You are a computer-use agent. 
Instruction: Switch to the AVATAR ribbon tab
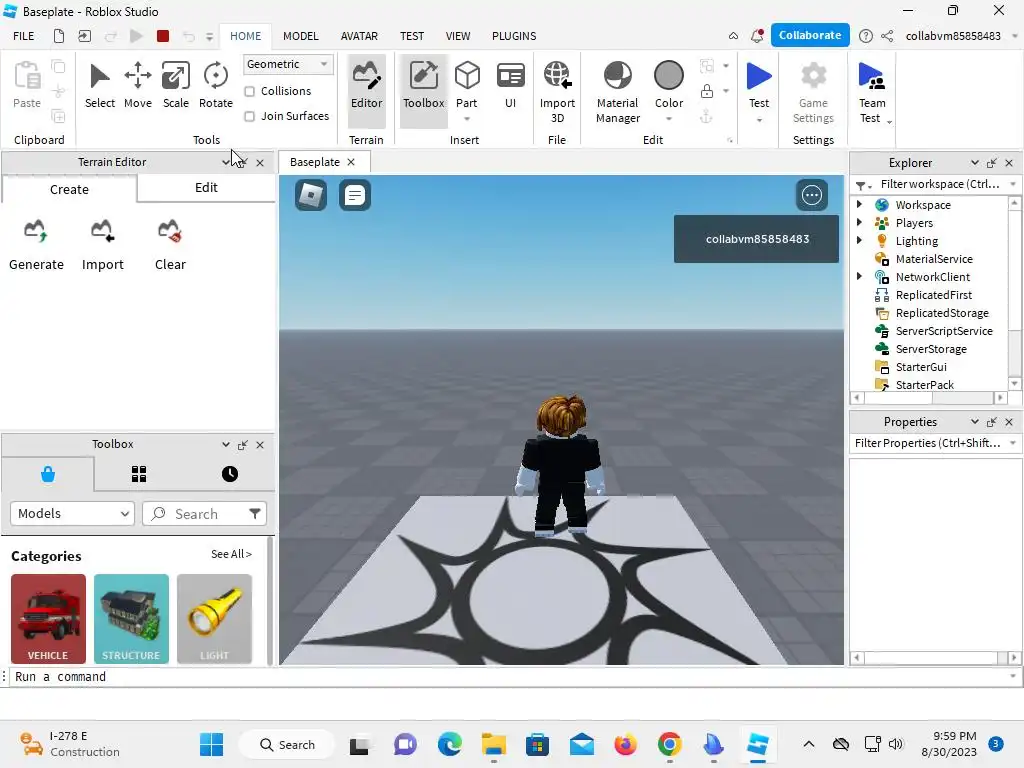coord(359,36)
